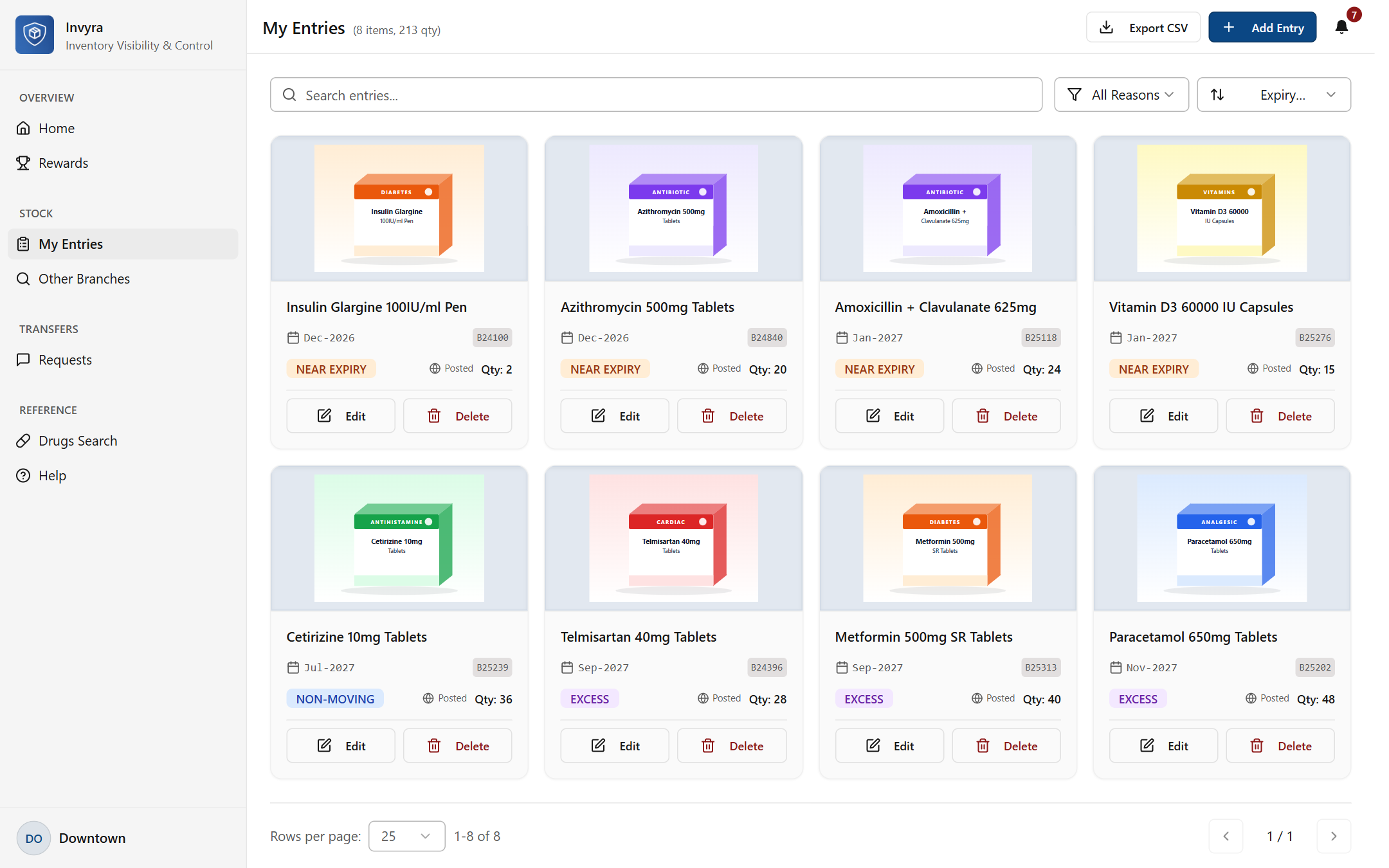Click the Export CSV button
Viewport: 1389px width, 868px height.
tap(1143, 28)
